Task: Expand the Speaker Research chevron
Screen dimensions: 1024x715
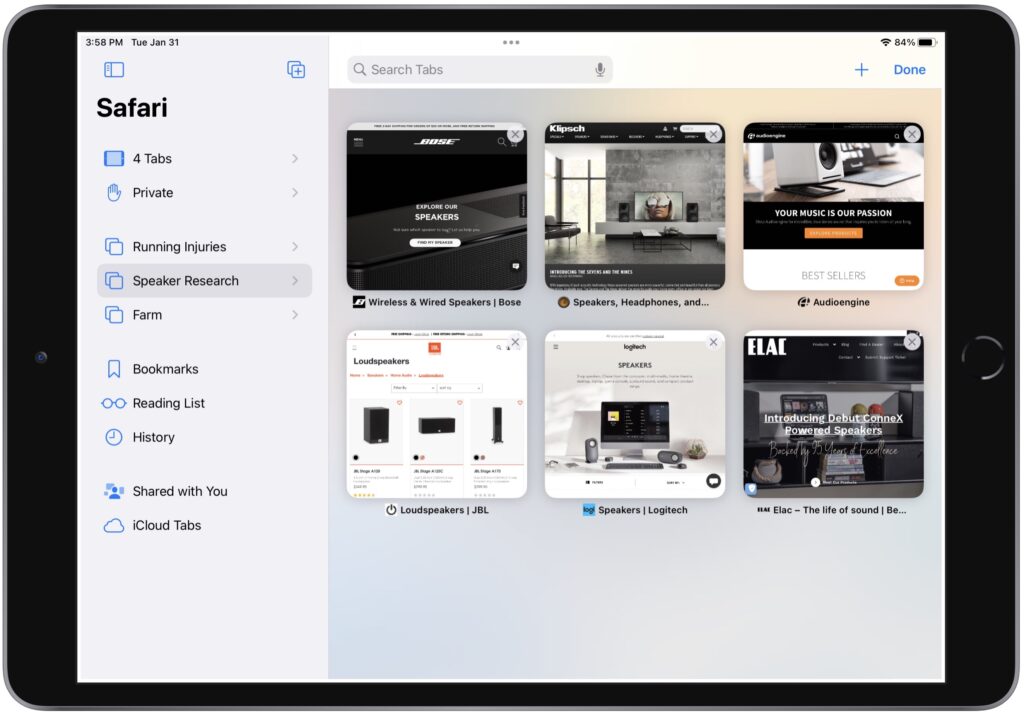Action: tap(295, 281)
